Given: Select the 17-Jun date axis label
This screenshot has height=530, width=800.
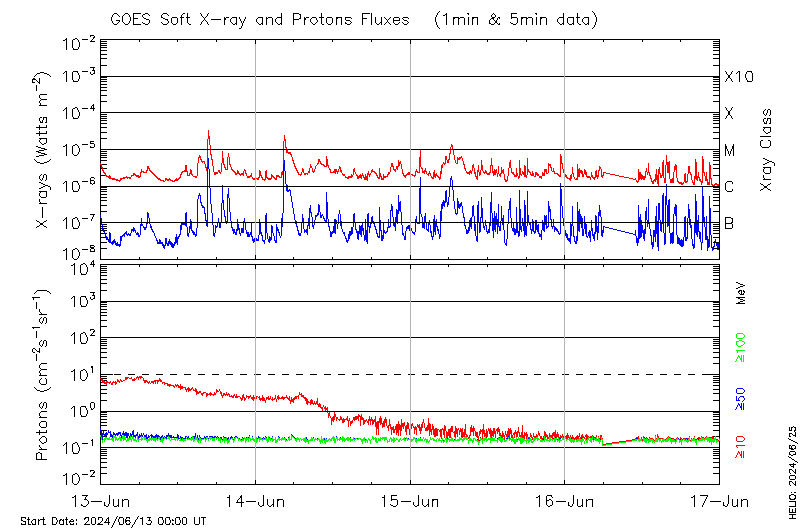Looking at the screenshot, I should click(x=718, y=500).
